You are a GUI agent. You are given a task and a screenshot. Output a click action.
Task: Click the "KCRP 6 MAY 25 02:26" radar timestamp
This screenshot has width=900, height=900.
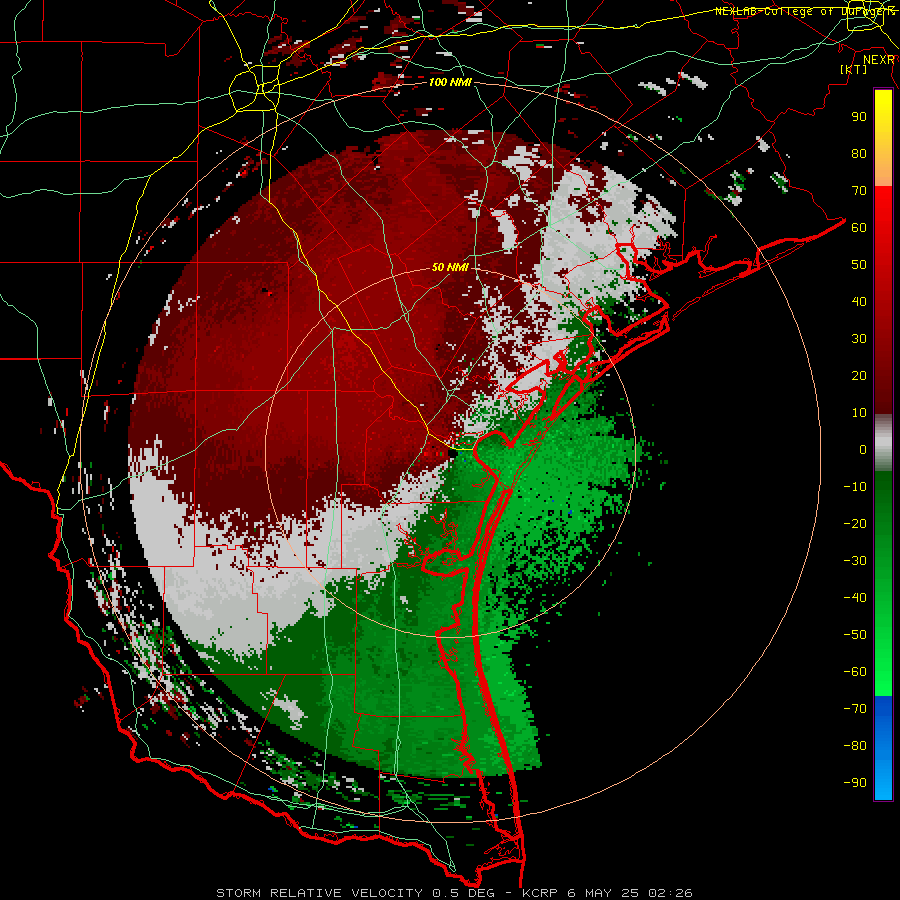click(x=607, y=893)
